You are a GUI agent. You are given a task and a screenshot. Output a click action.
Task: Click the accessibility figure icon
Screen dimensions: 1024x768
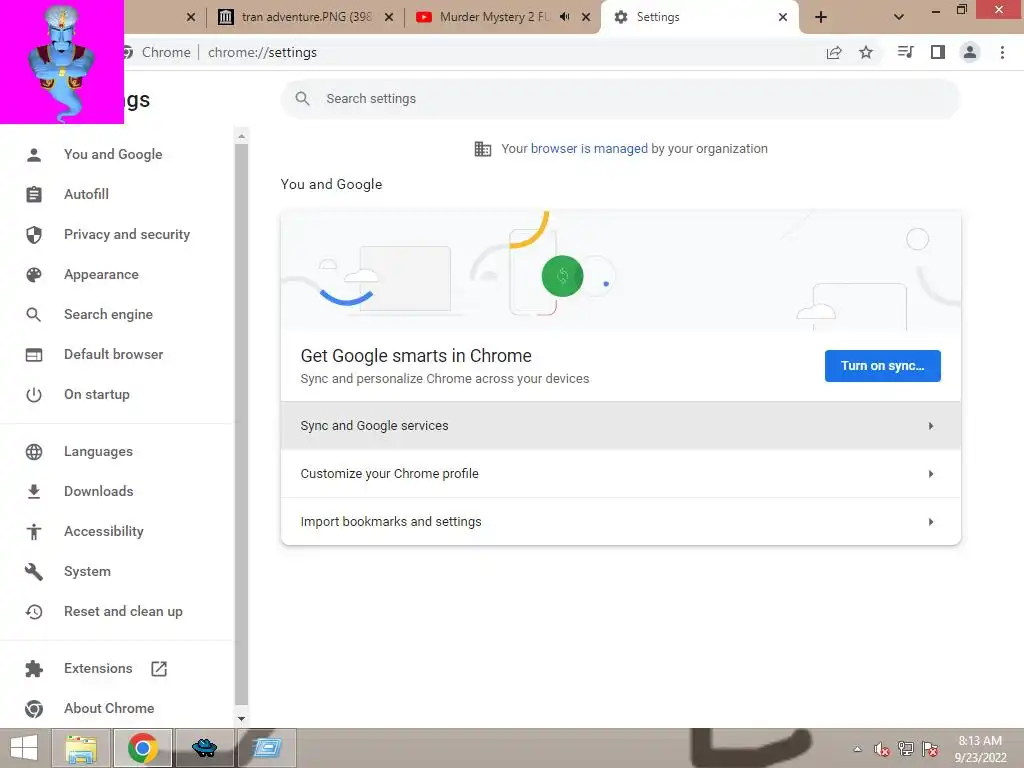point(34,532)
